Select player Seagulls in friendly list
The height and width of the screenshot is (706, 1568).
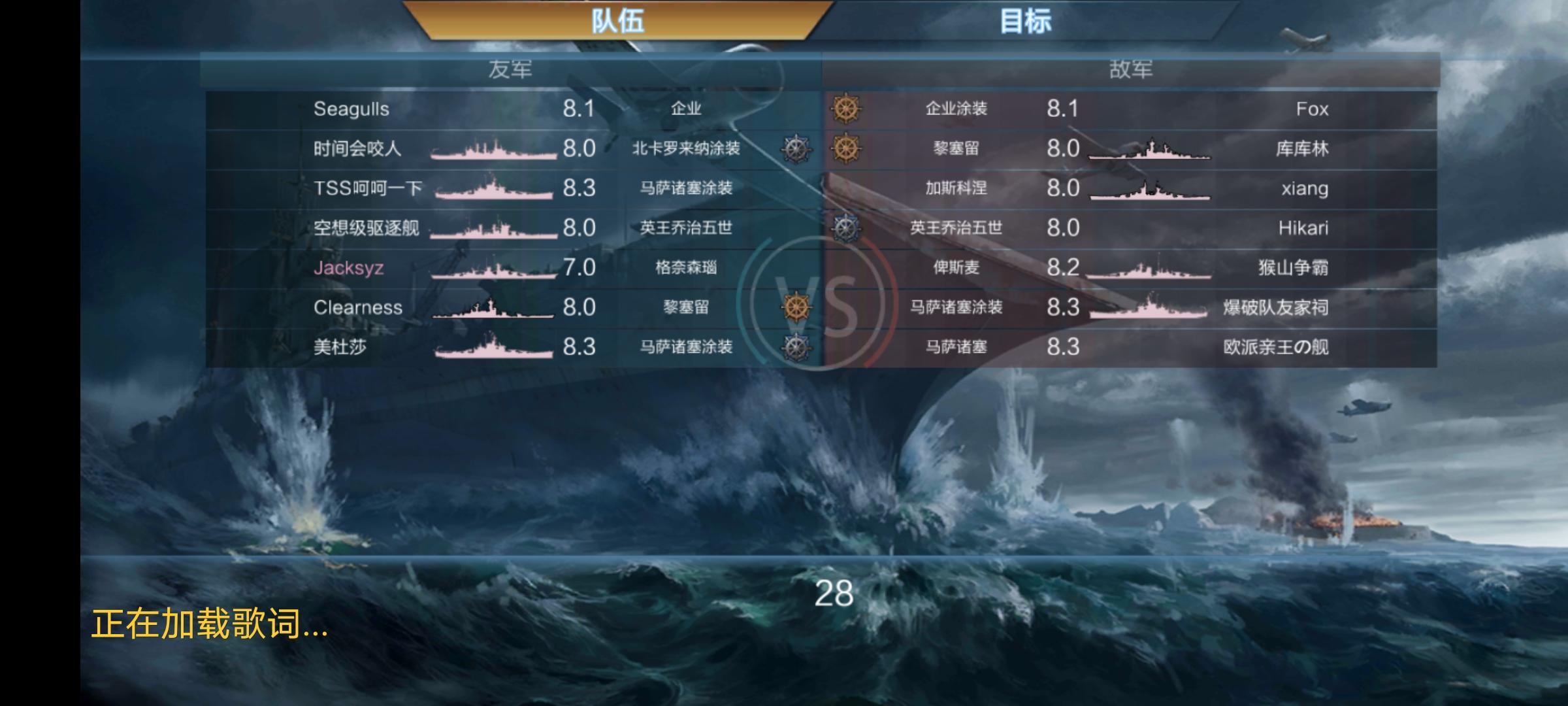(x=351, y=109)
